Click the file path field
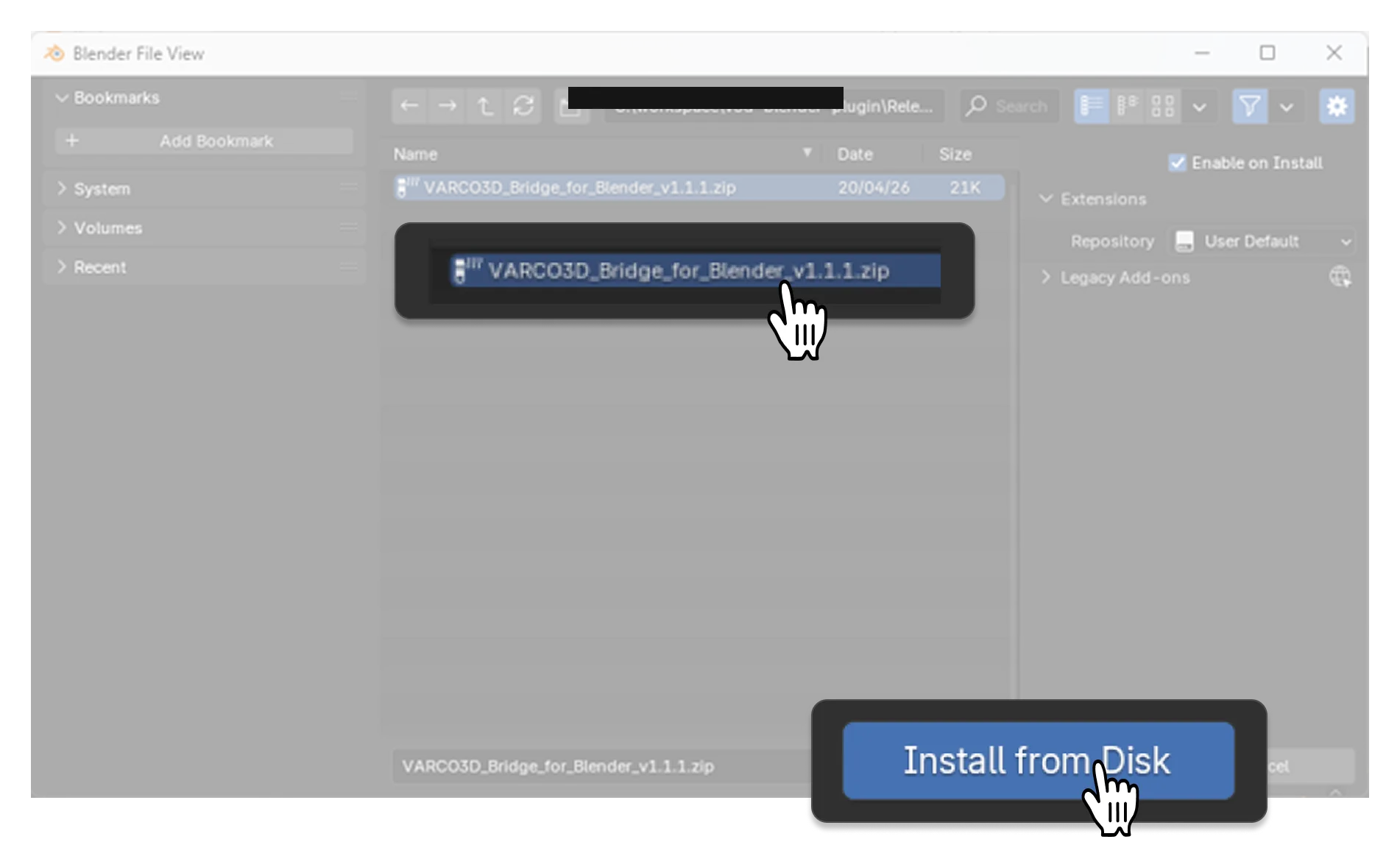 point(774,107)
